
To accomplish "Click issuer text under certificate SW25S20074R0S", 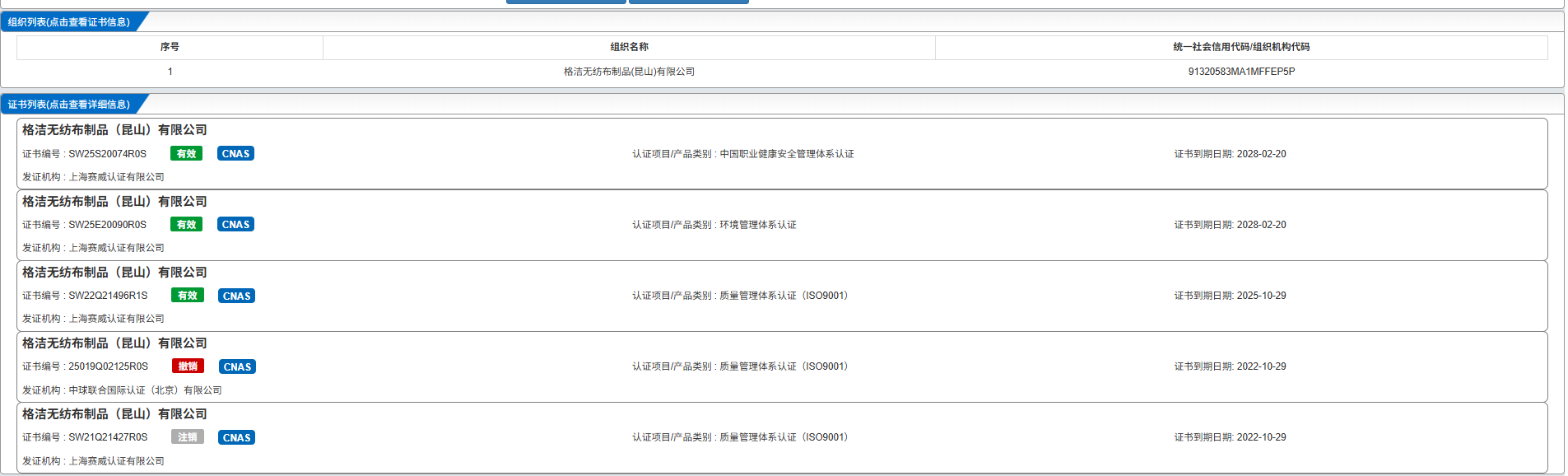I will click(x=93, y=177).
